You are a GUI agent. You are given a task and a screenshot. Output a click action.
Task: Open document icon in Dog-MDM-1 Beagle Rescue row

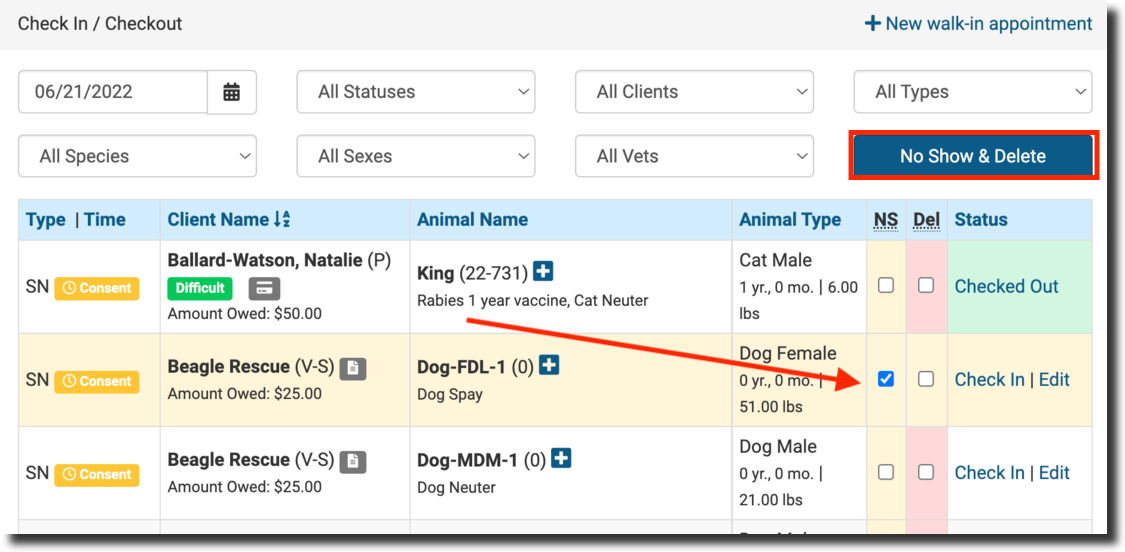pyautogui.click(x=353, y=461)
